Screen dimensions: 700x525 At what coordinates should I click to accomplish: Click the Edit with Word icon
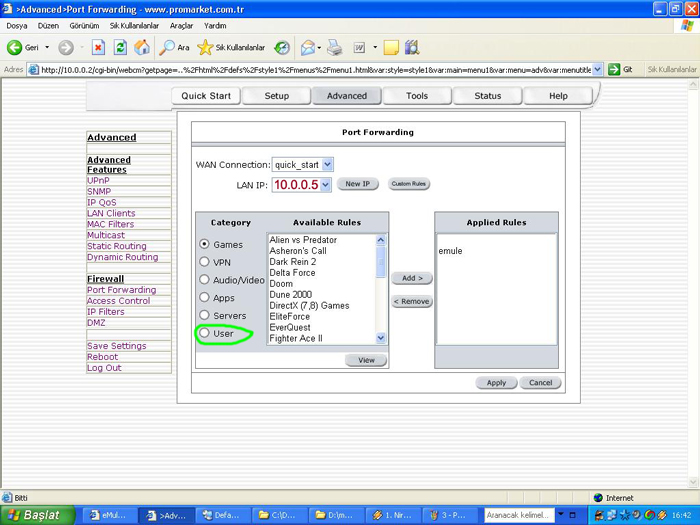[x=359, y=47]
